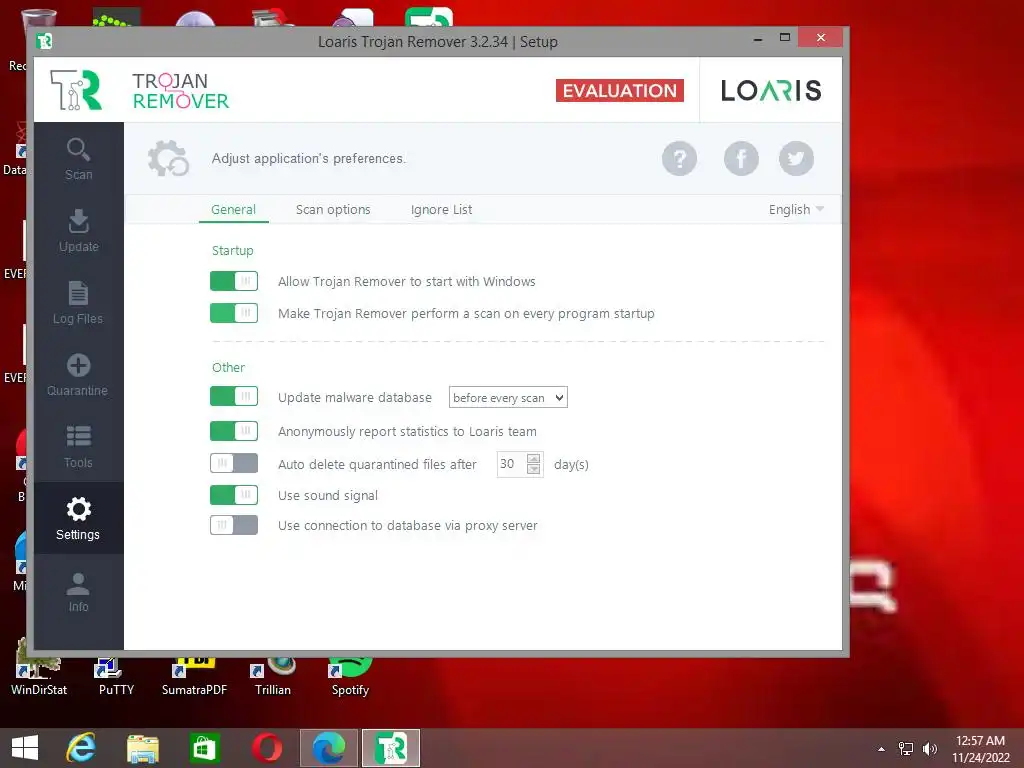Click 'Use connection to database via proxy server' text
Viewport: 1024px width, 768px height.
[408, 526]
